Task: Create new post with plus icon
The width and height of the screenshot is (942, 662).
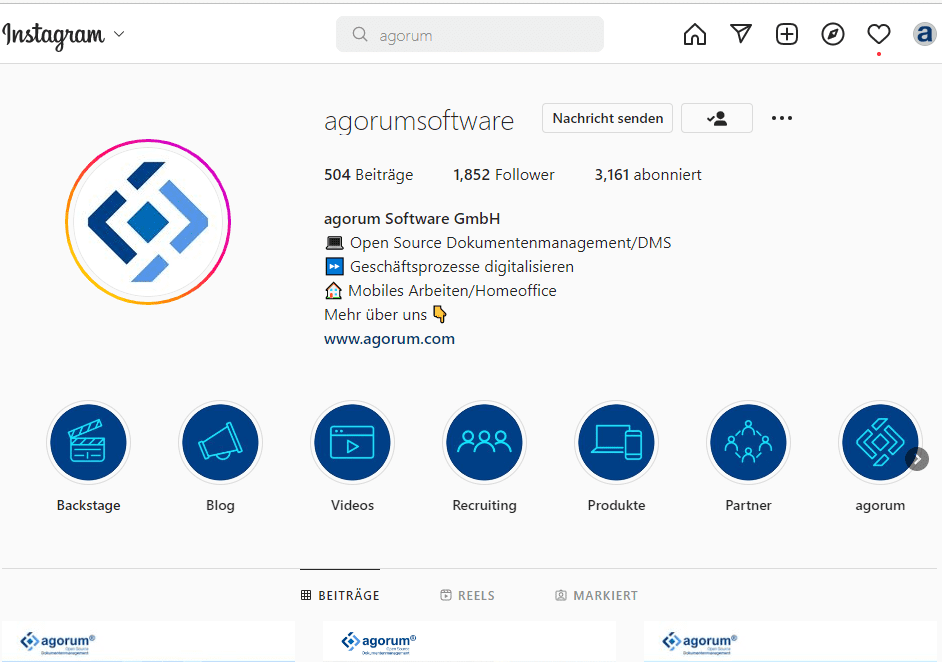Action: pos(786,34)
